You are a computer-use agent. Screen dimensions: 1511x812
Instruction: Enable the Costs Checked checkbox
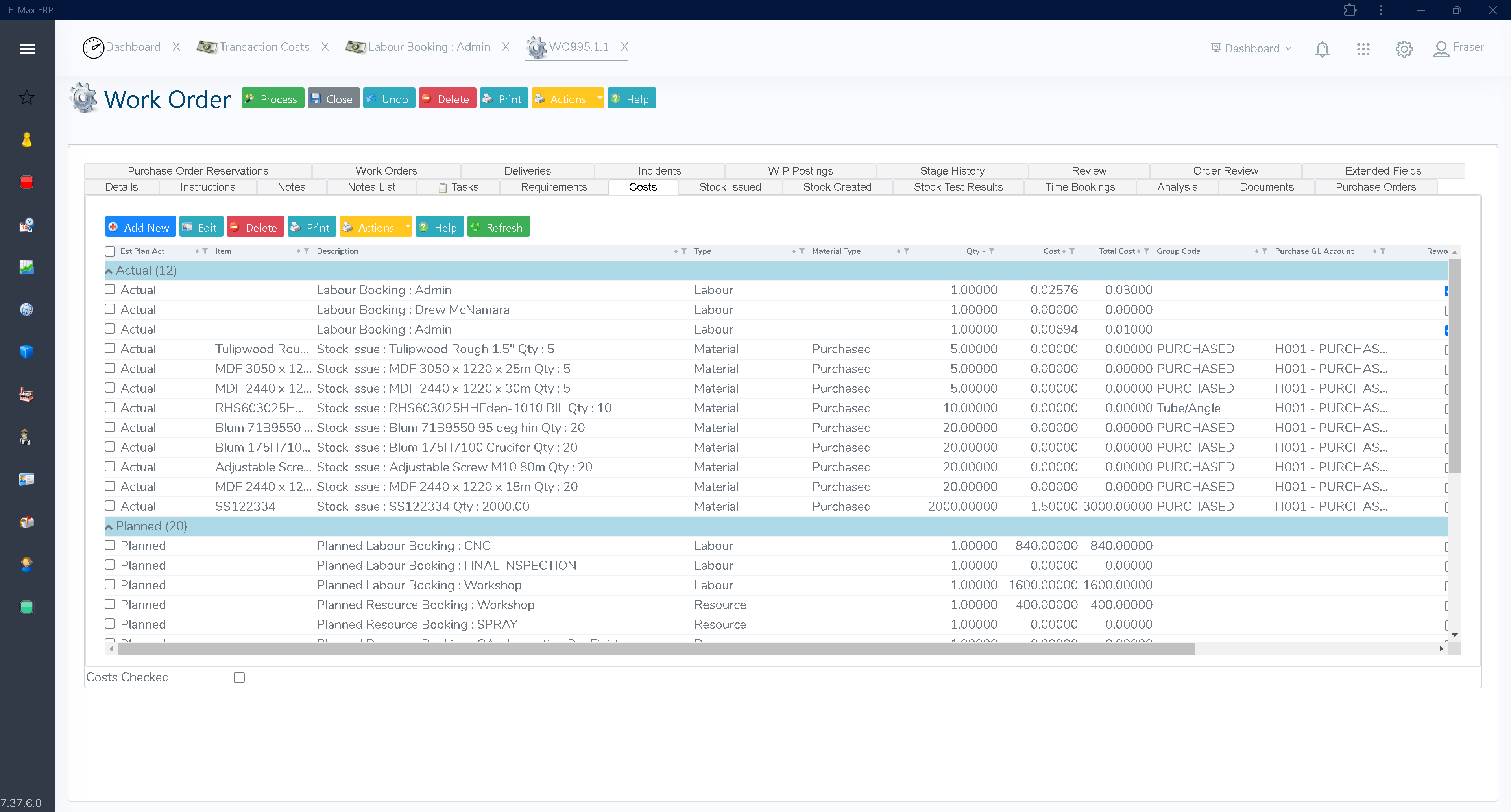239,677
